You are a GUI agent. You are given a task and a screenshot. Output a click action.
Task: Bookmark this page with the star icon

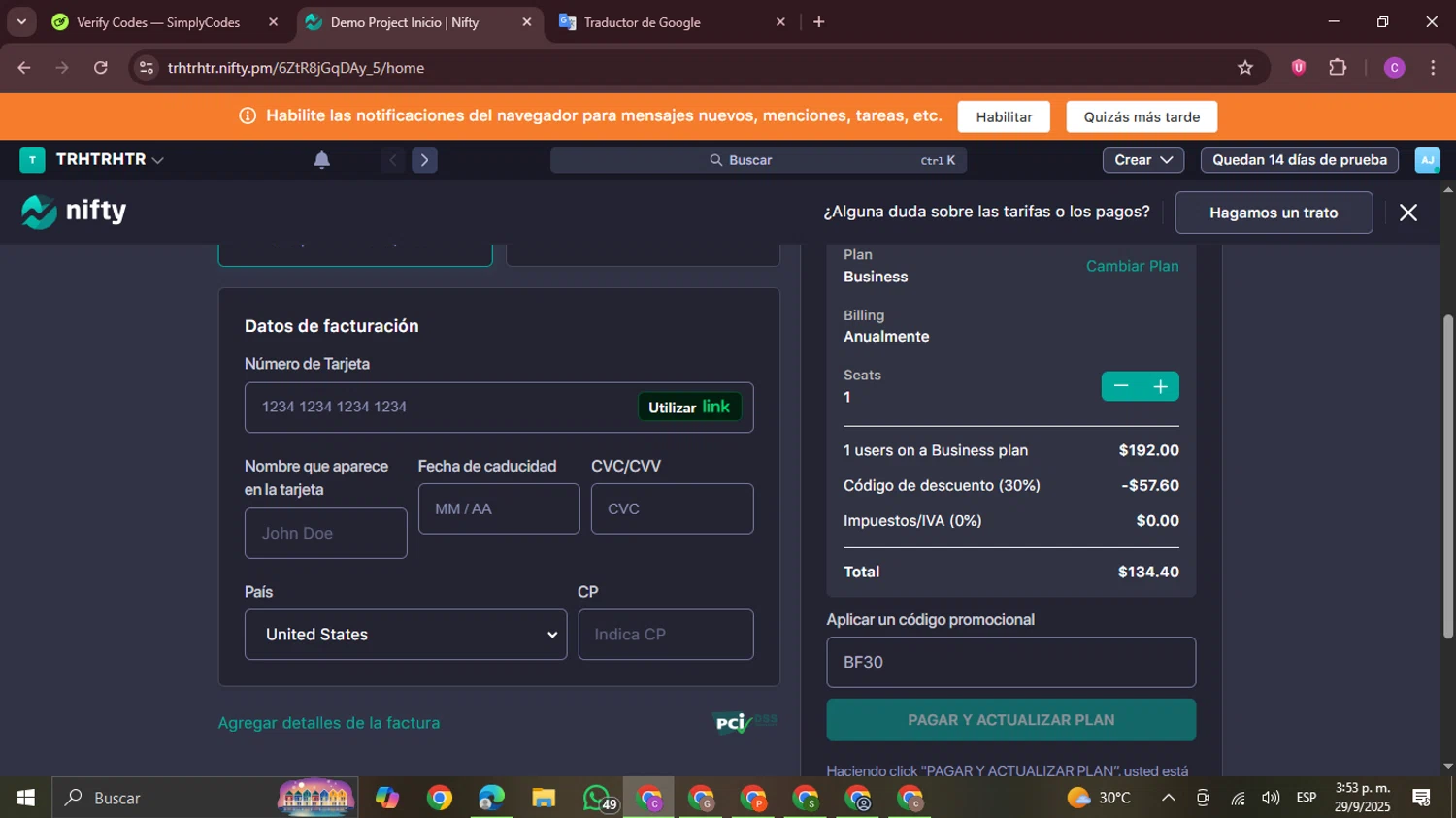[x=1245, y=68]
